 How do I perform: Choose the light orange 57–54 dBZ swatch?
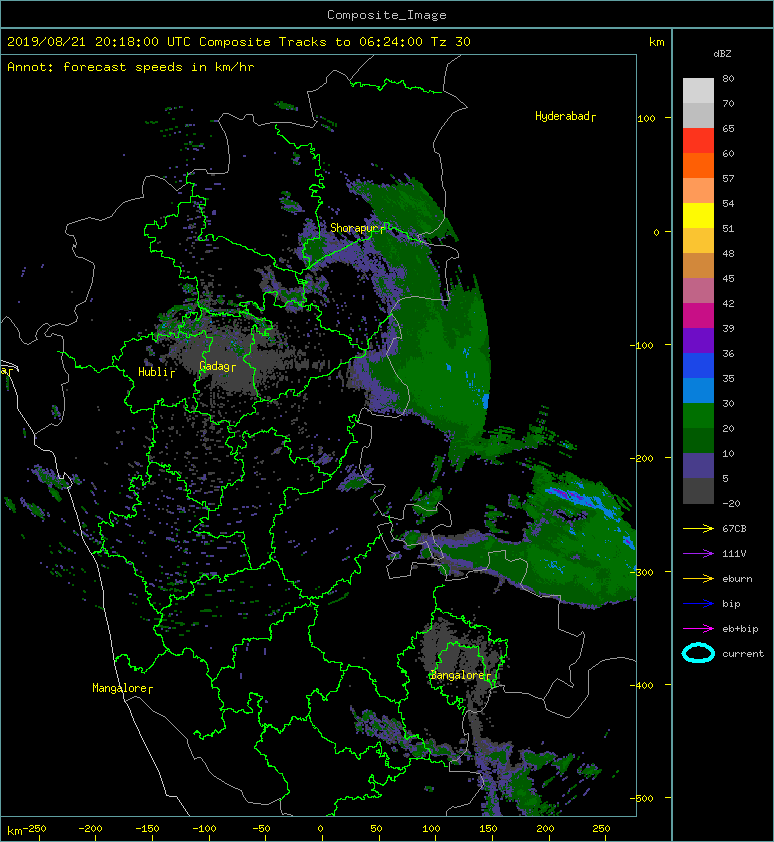[698, 191]
